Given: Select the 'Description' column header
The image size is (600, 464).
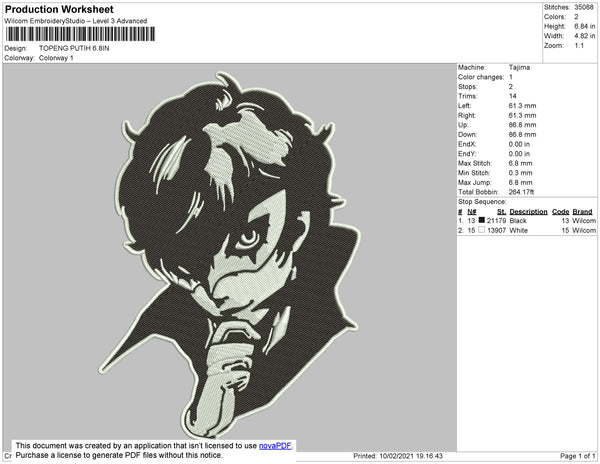Looking at the screenshot, I should point(528,212).
